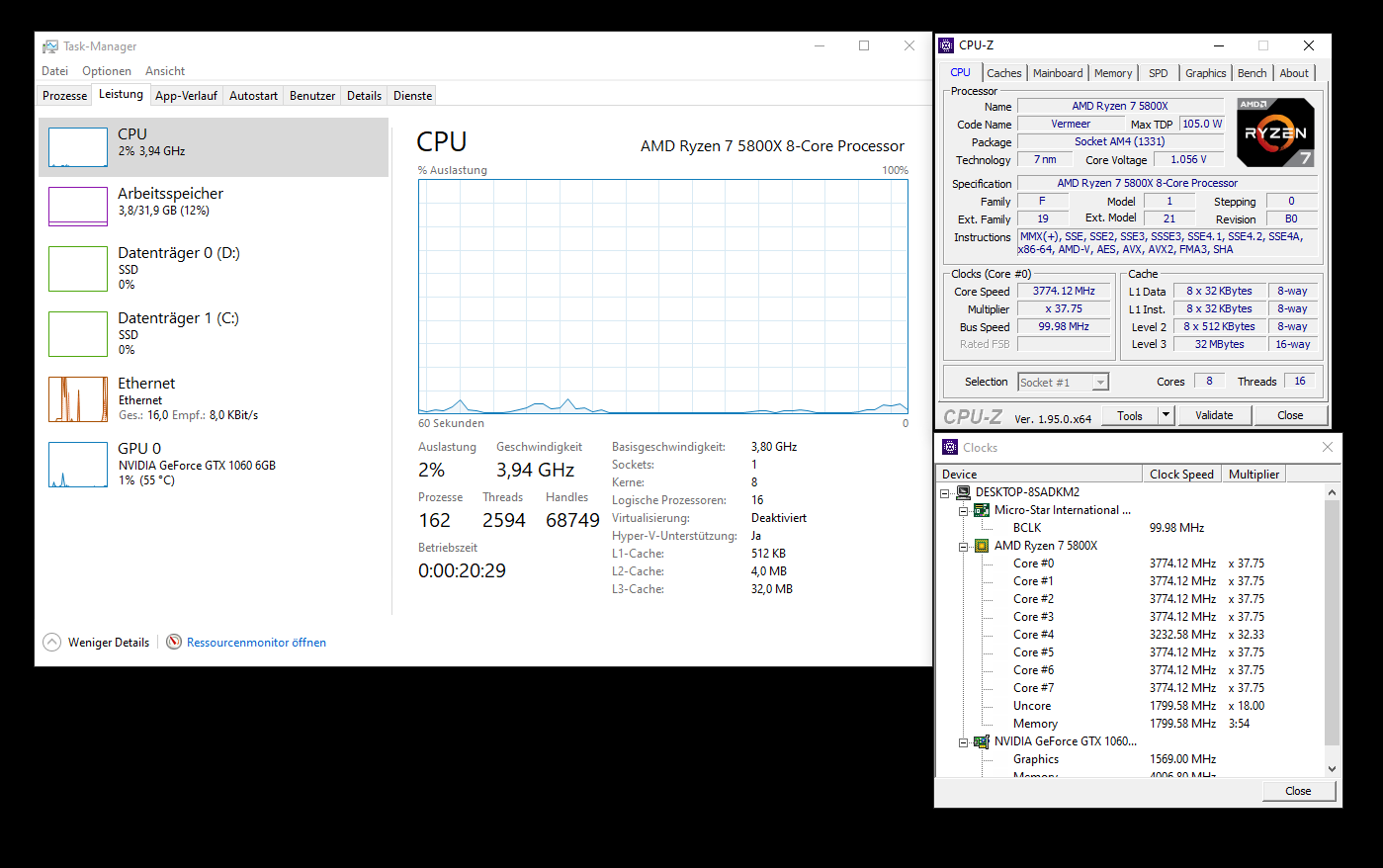Viewport: 1383px width, 868px height.
Task: Open the Caches tab in CPU-Z
Action: (x=1004, y=73)
